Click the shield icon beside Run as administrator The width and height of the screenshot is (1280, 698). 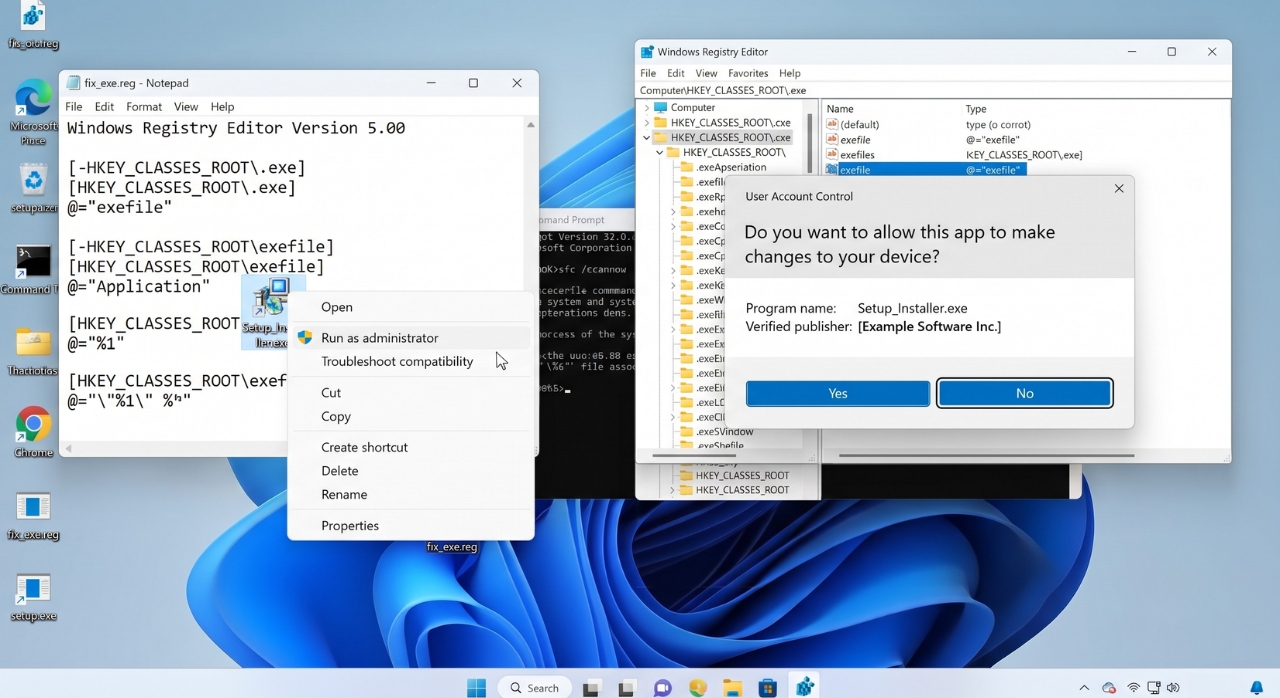tap(305, 338)
